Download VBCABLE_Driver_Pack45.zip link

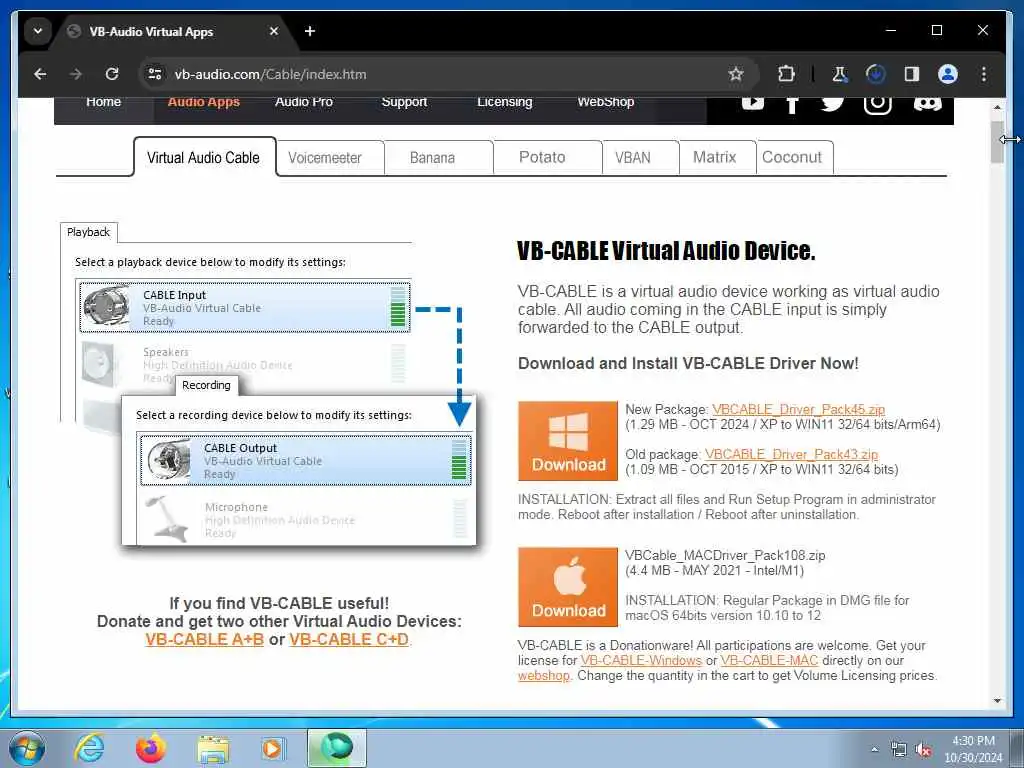798,409
